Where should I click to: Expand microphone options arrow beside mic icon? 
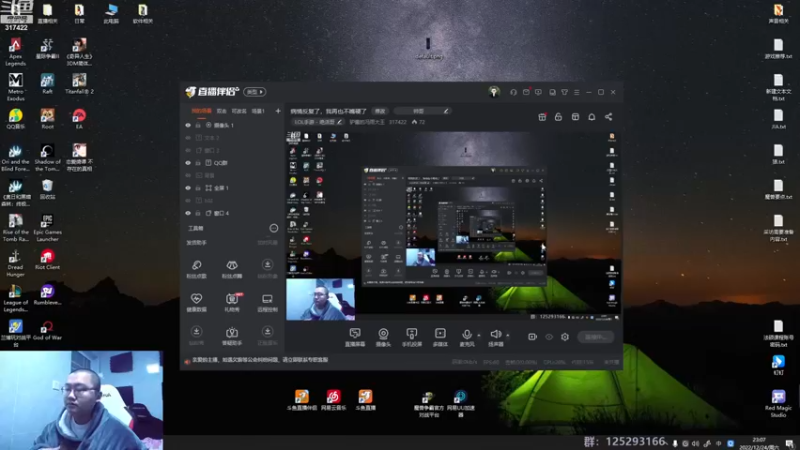(x=479, y=335)
